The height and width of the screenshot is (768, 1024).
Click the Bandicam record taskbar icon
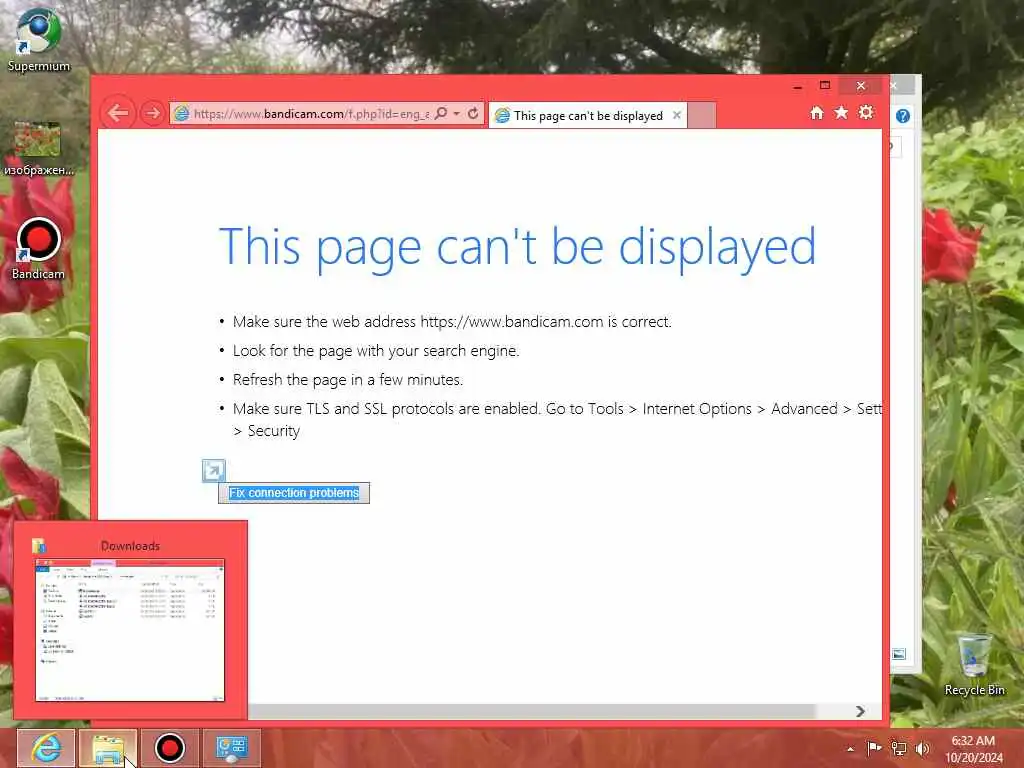pyautogui.click(x=170, y=748)
